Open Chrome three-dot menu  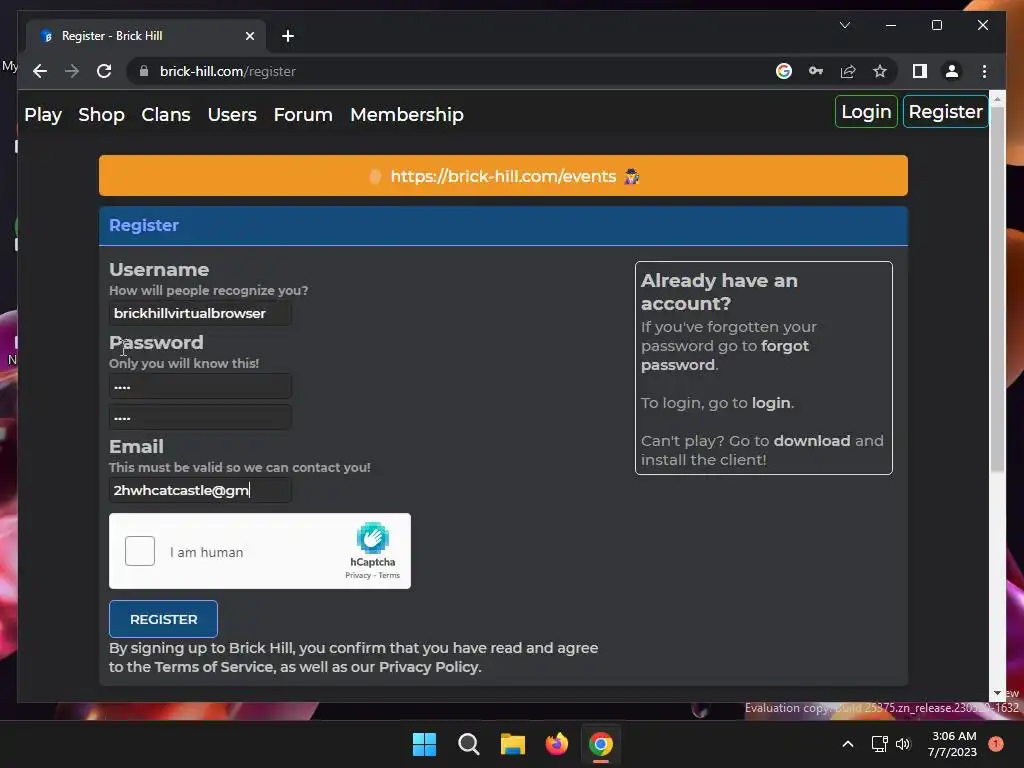tap(984, 71)
